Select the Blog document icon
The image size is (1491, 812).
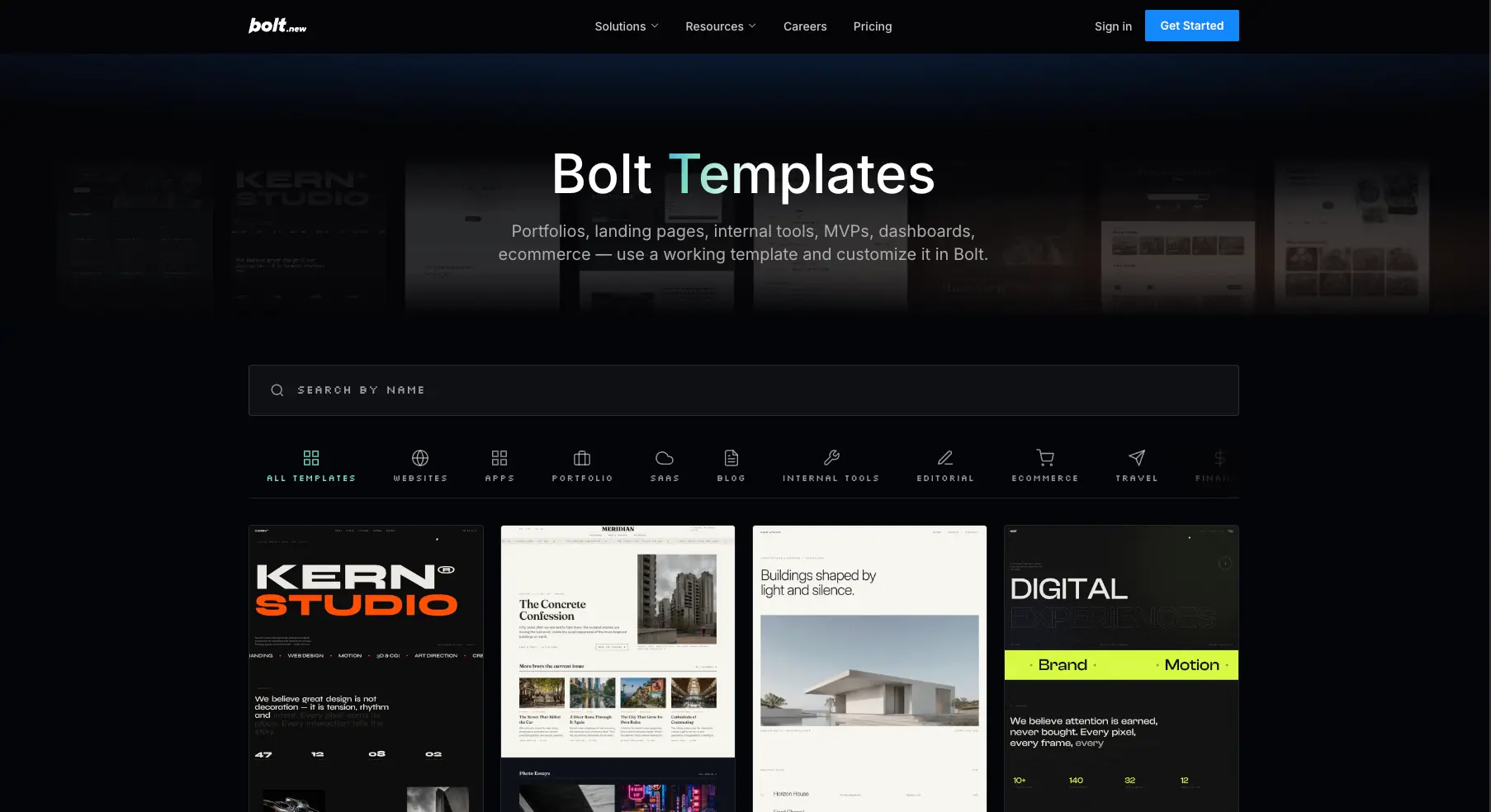click(731, 458)
